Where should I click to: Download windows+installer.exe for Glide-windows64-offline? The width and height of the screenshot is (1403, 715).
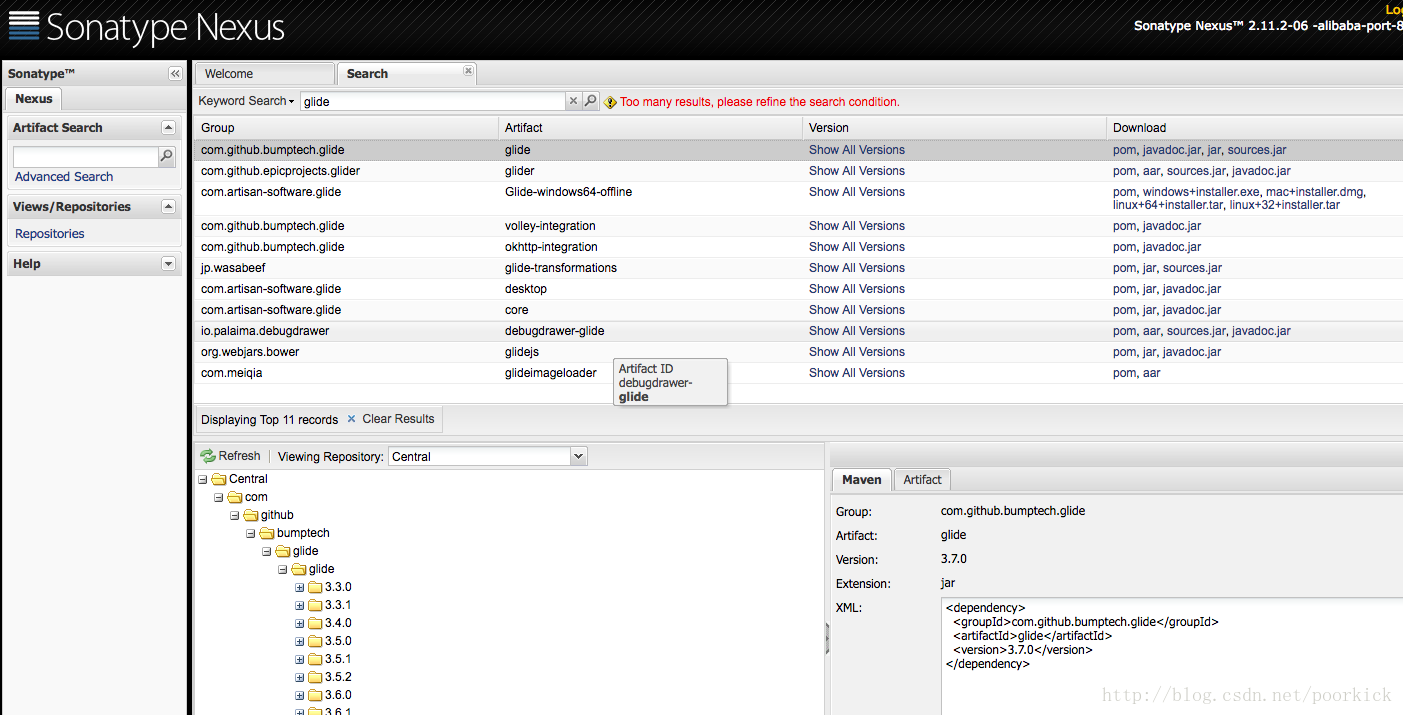1200,192
